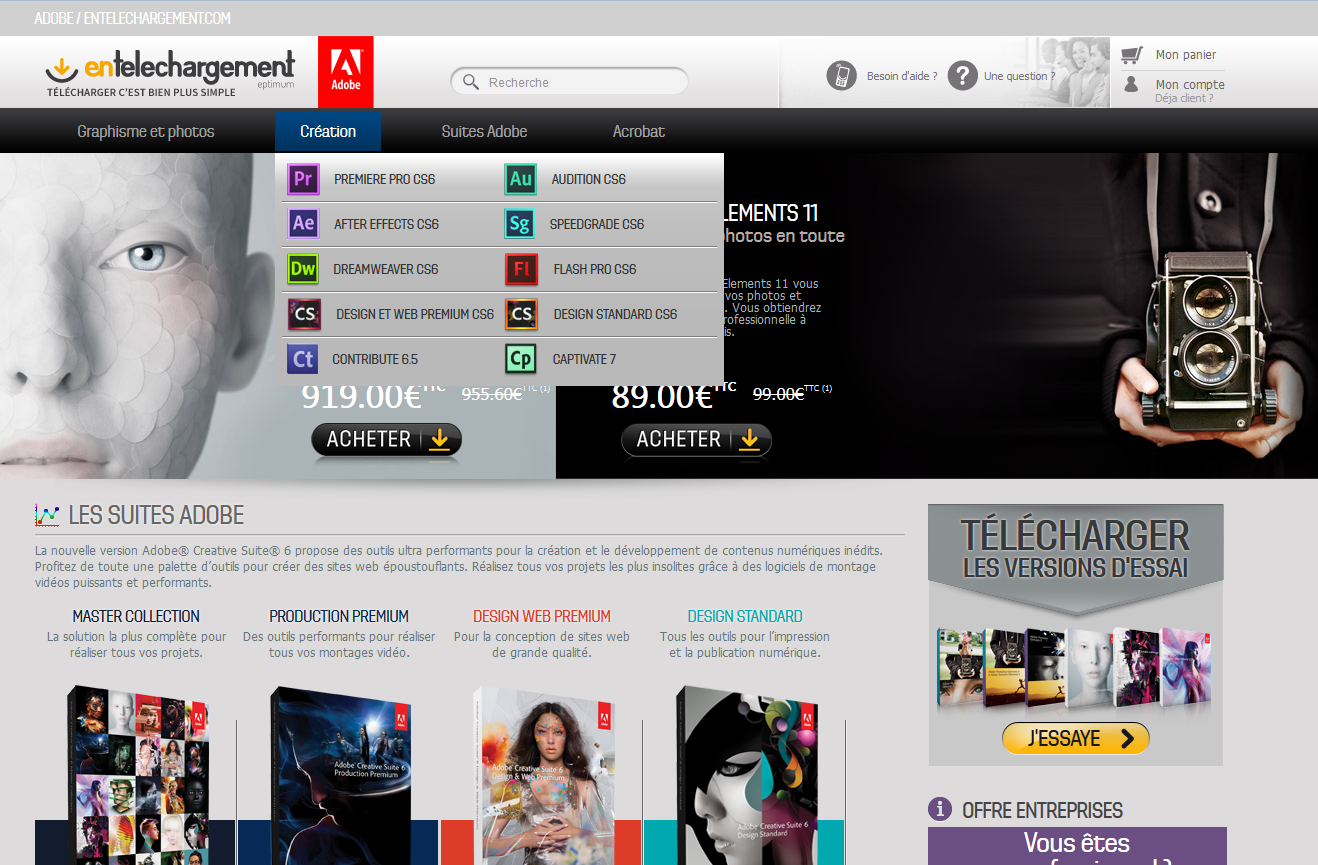Click the Premiere Pro Pr icon
The image size is (1318, 865).
[x=303, y=179]
